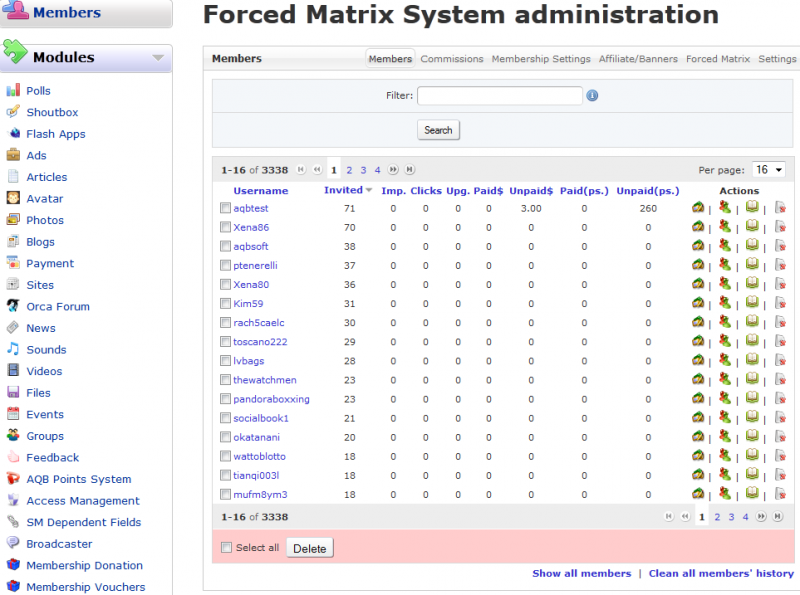The height and width of the screenshot is (595, 800).
Task: Go to next page using top pager arrow
Action: click(393, 170)
